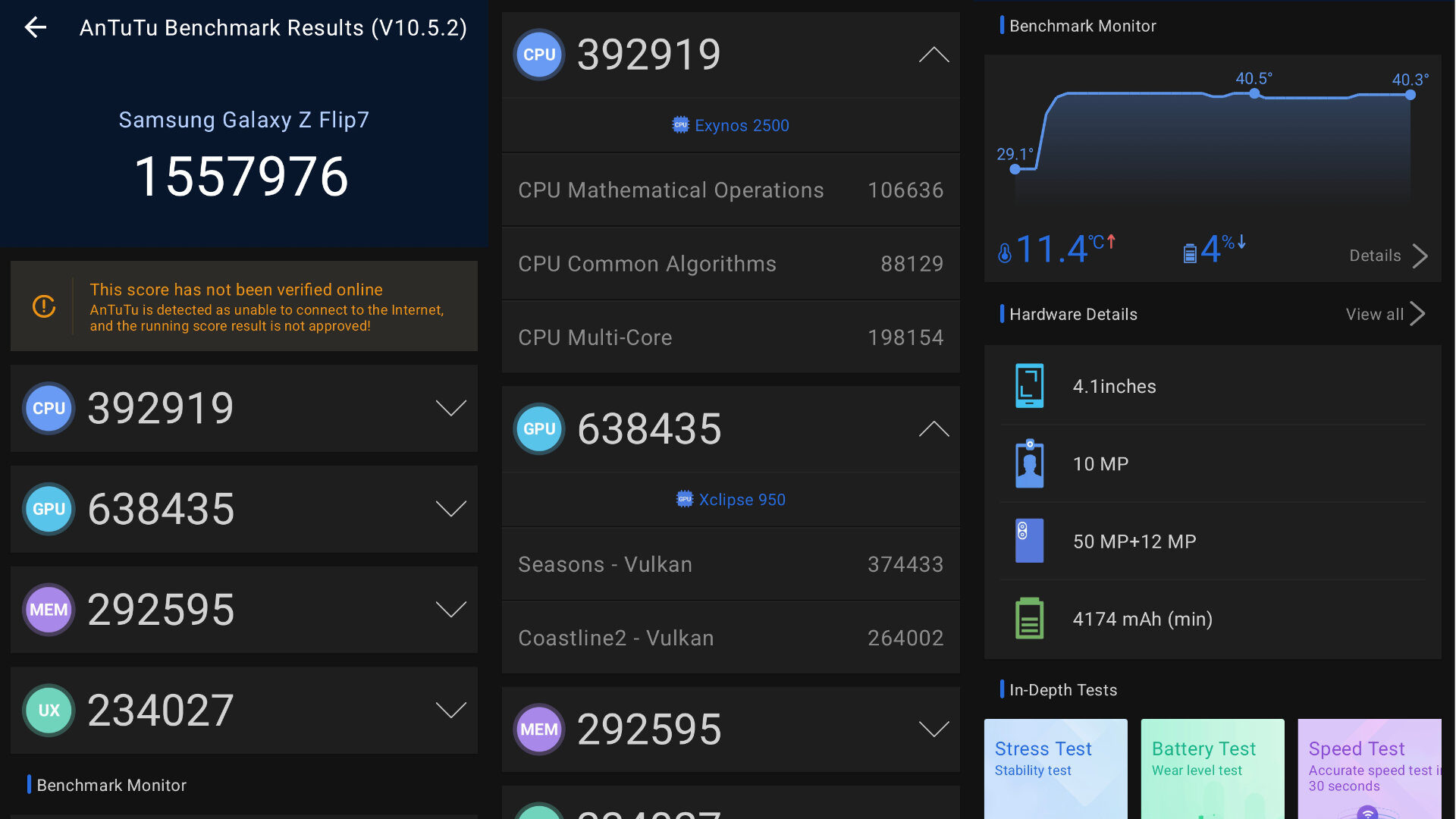Tap the 40.3° end point on temperature graph

coord(1410,95)
